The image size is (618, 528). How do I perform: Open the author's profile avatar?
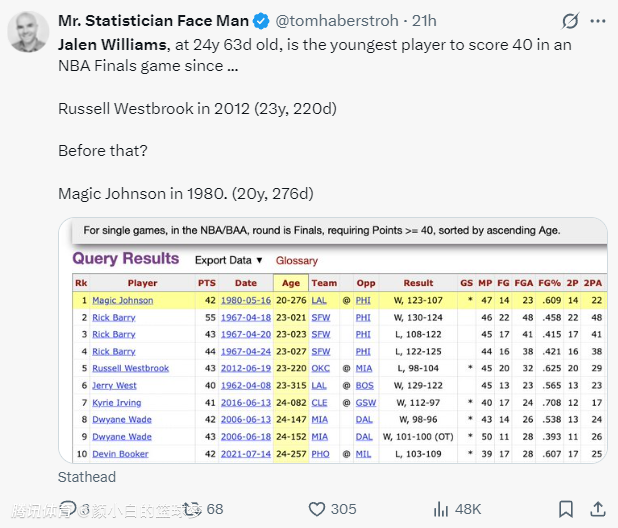[28, 32]
